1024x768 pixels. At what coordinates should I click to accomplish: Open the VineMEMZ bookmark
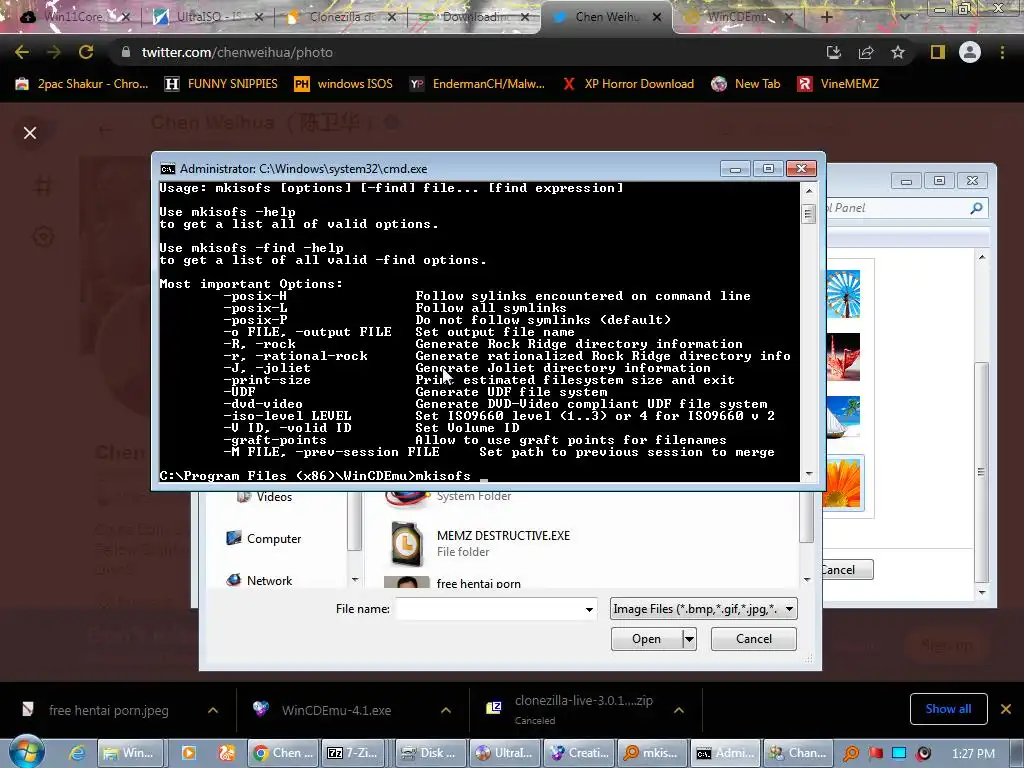(839, 84)
